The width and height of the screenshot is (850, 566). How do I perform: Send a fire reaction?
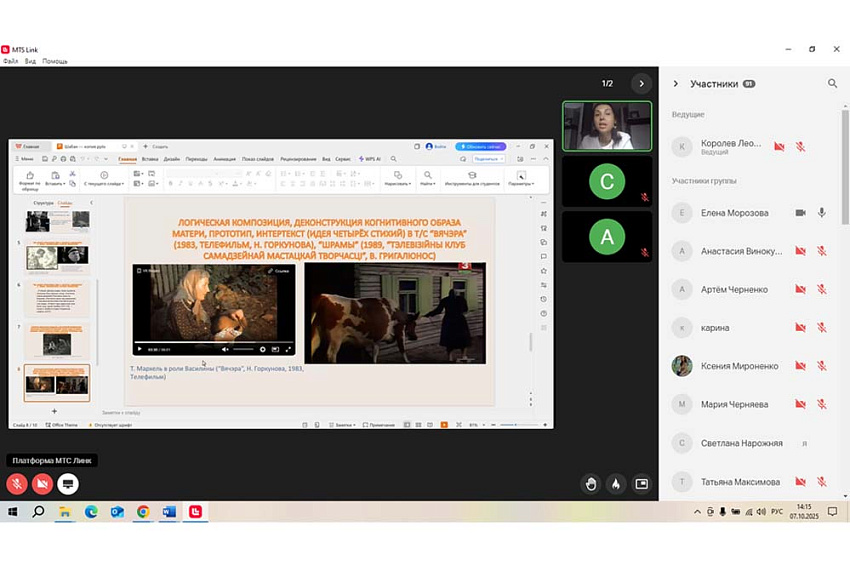point(616,484)
